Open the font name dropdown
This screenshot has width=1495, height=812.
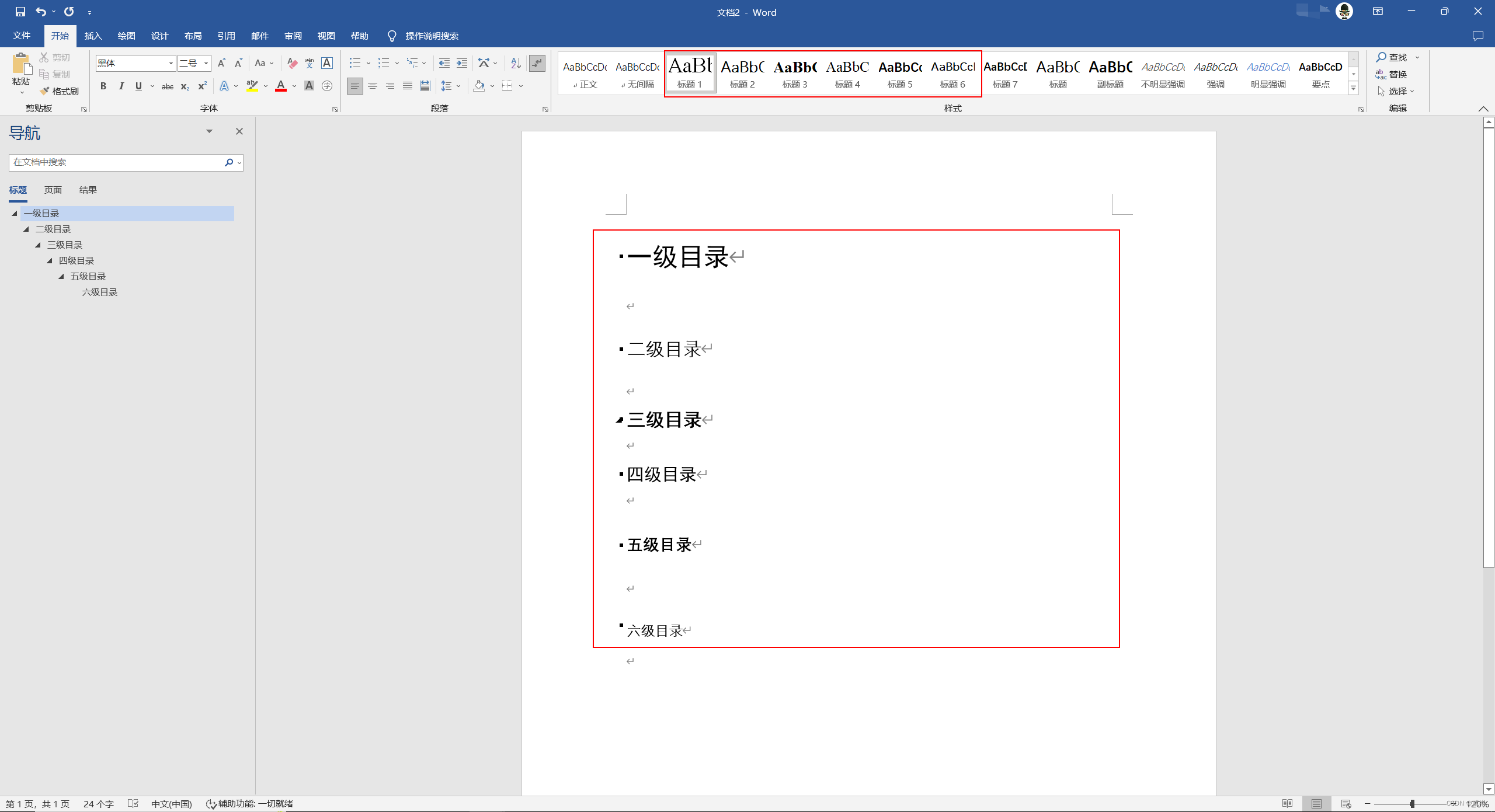click(x=171, y=63)
